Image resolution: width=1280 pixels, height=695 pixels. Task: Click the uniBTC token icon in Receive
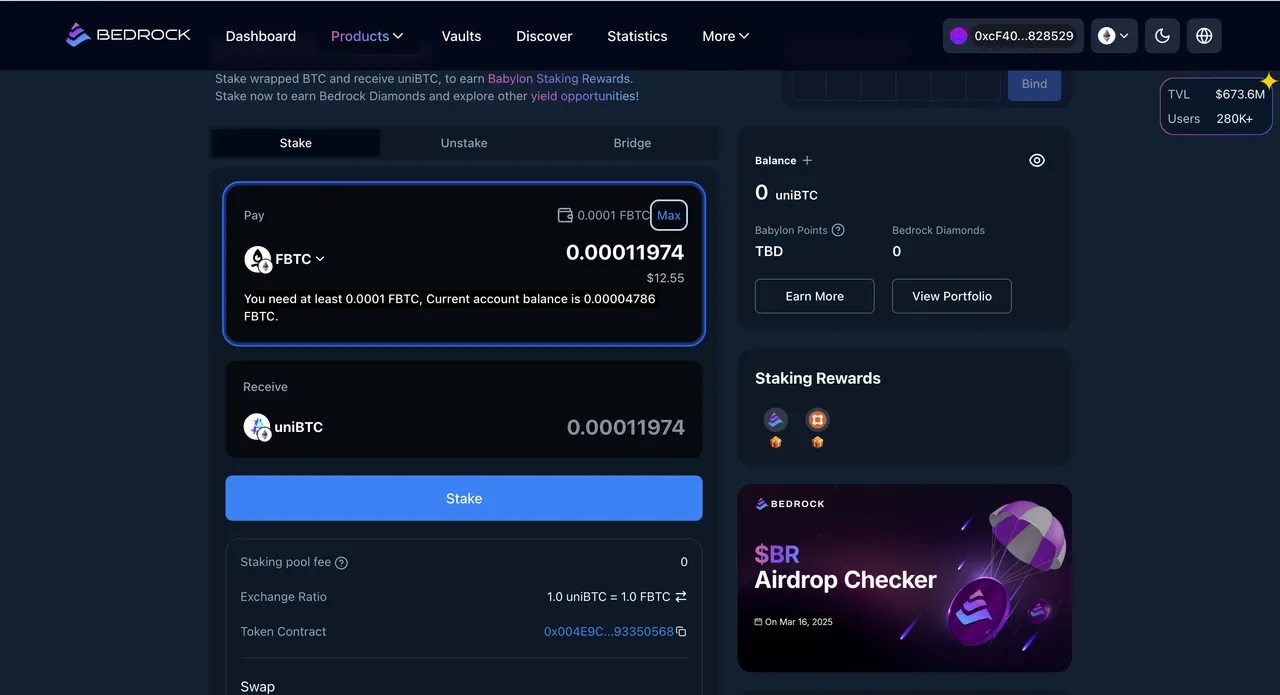pyautogui.click(x=258, y=427)
